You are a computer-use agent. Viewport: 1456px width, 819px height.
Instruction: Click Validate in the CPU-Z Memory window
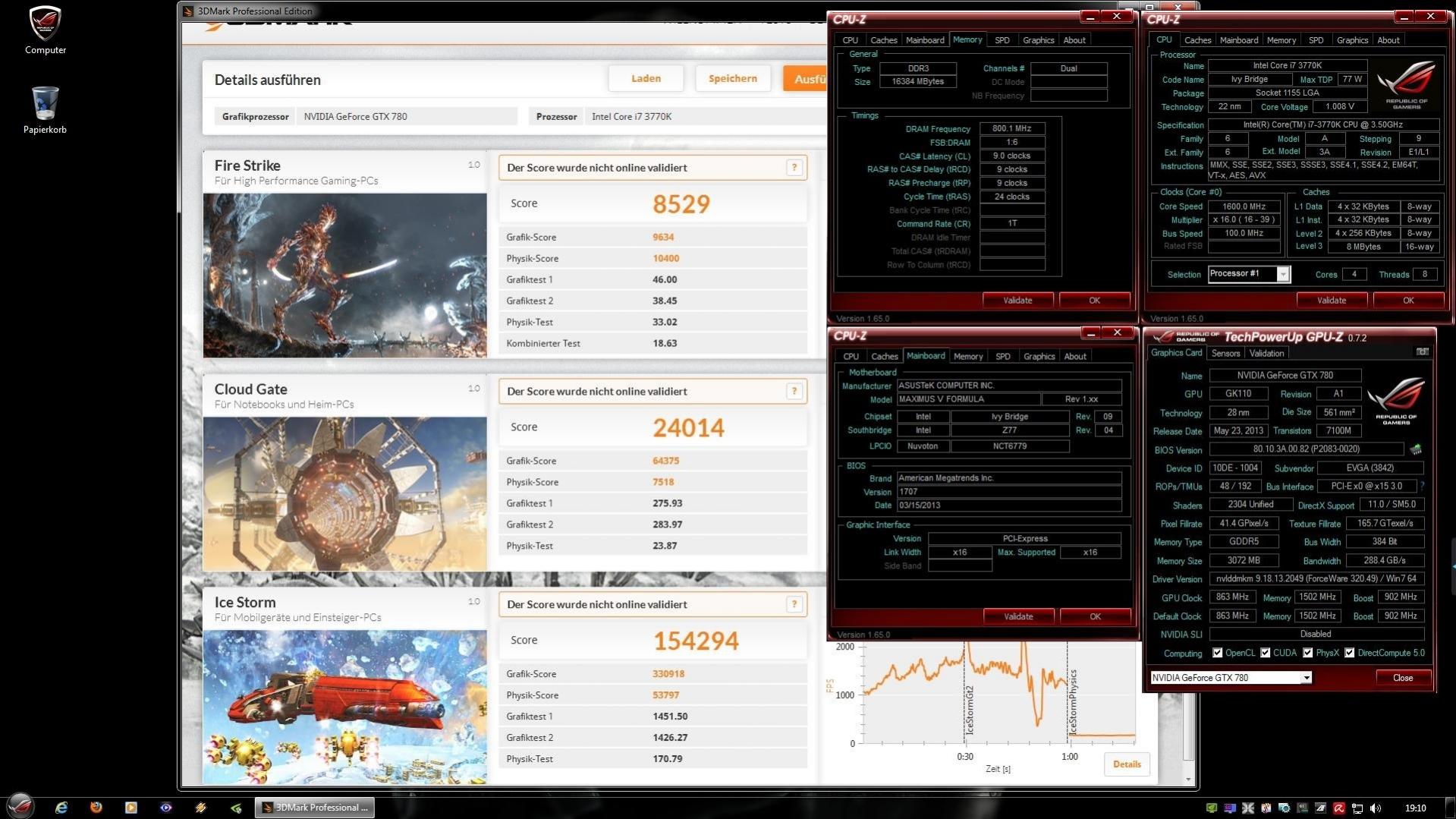[x=1017, y=301]
